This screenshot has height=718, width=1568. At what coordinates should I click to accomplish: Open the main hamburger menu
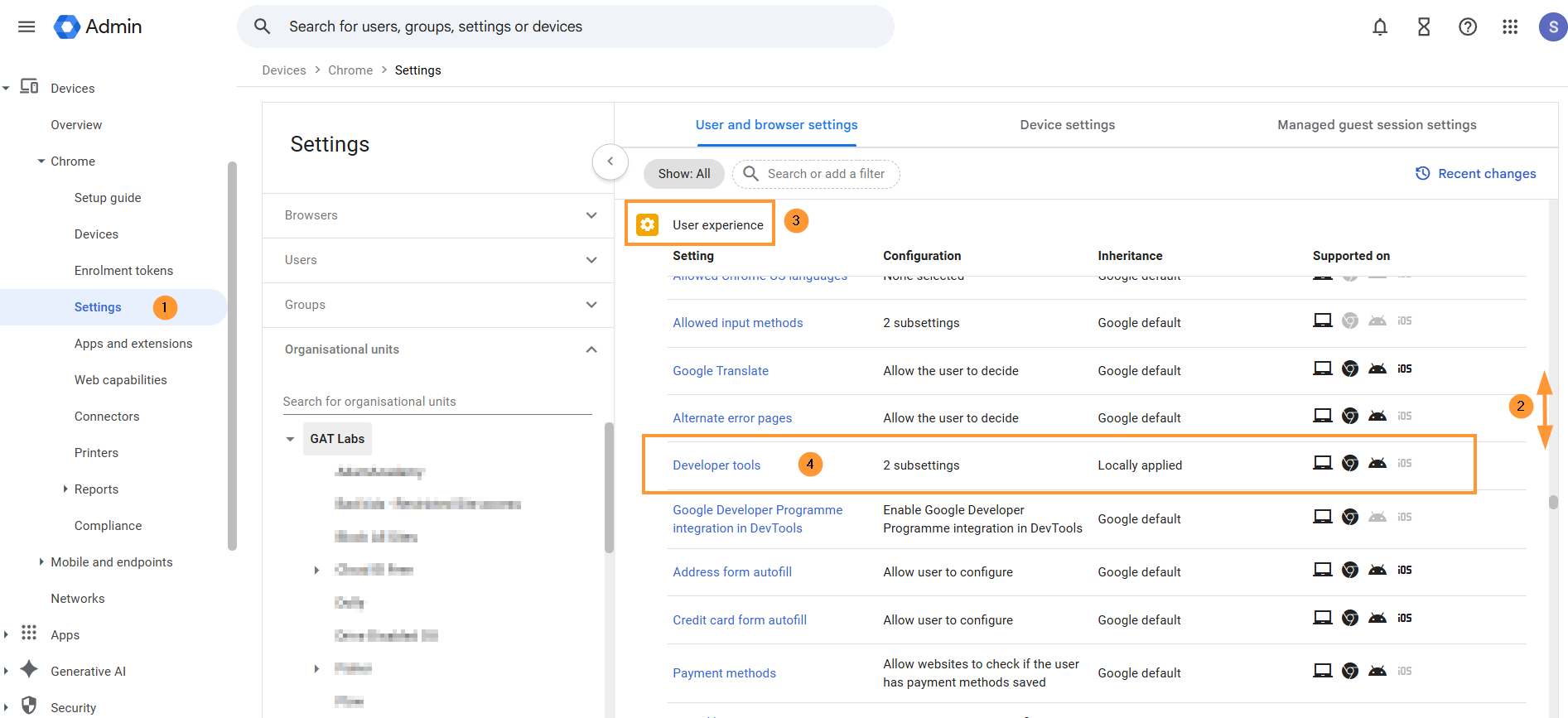(27, 27)
